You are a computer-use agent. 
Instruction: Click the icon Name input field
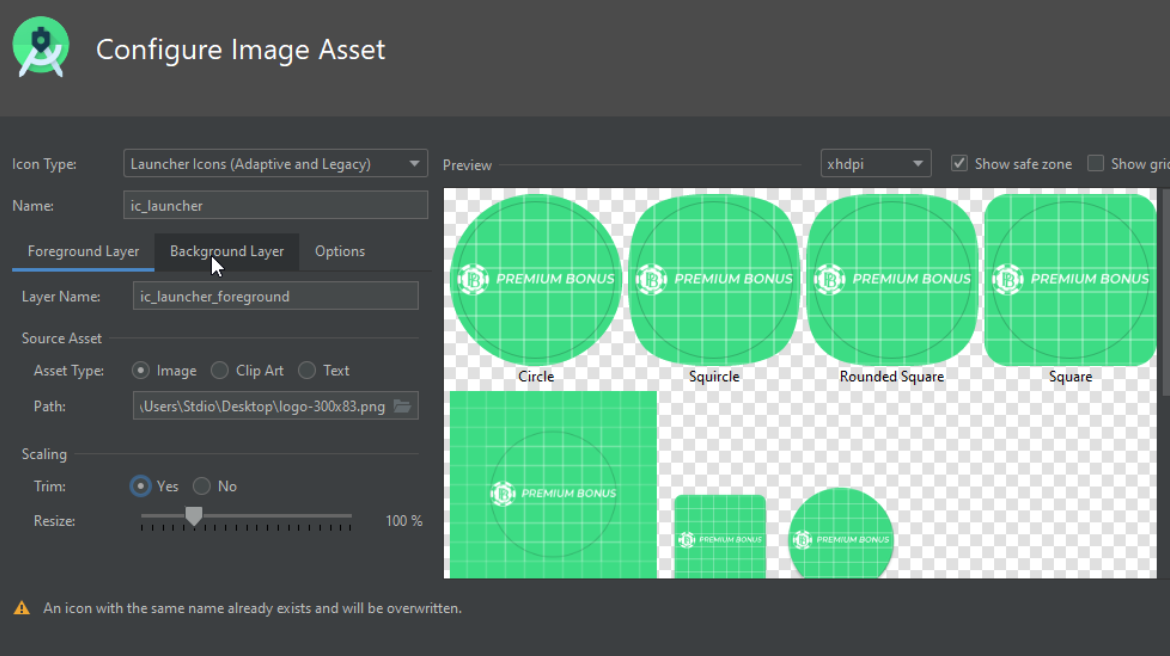point(275,205)
